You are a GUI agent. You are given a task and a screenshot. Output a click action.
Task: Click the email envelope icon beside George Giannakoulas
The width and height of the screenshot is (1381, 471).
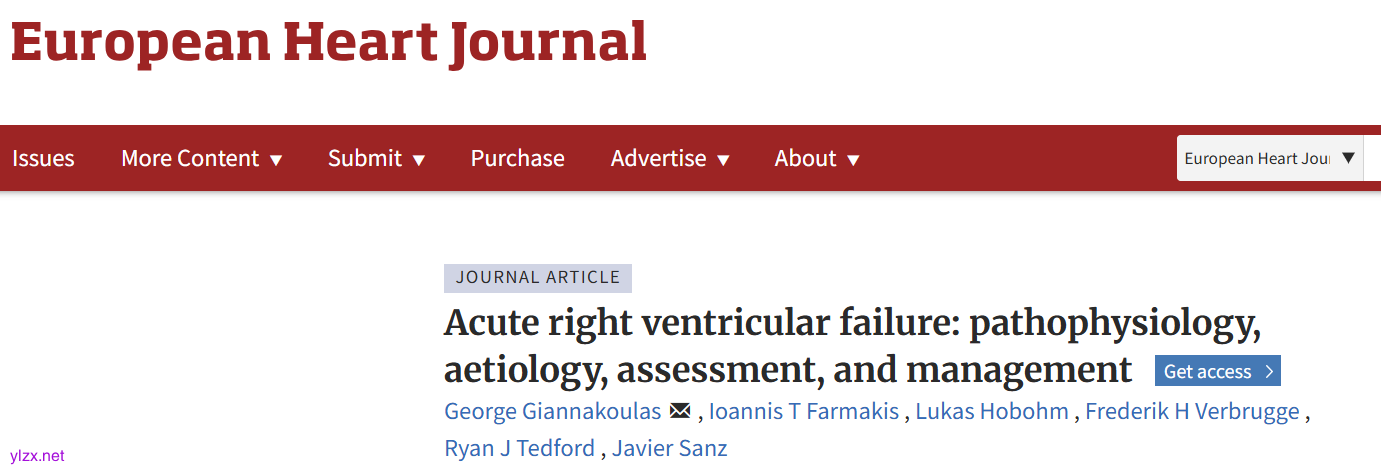(x=680, y=411)
